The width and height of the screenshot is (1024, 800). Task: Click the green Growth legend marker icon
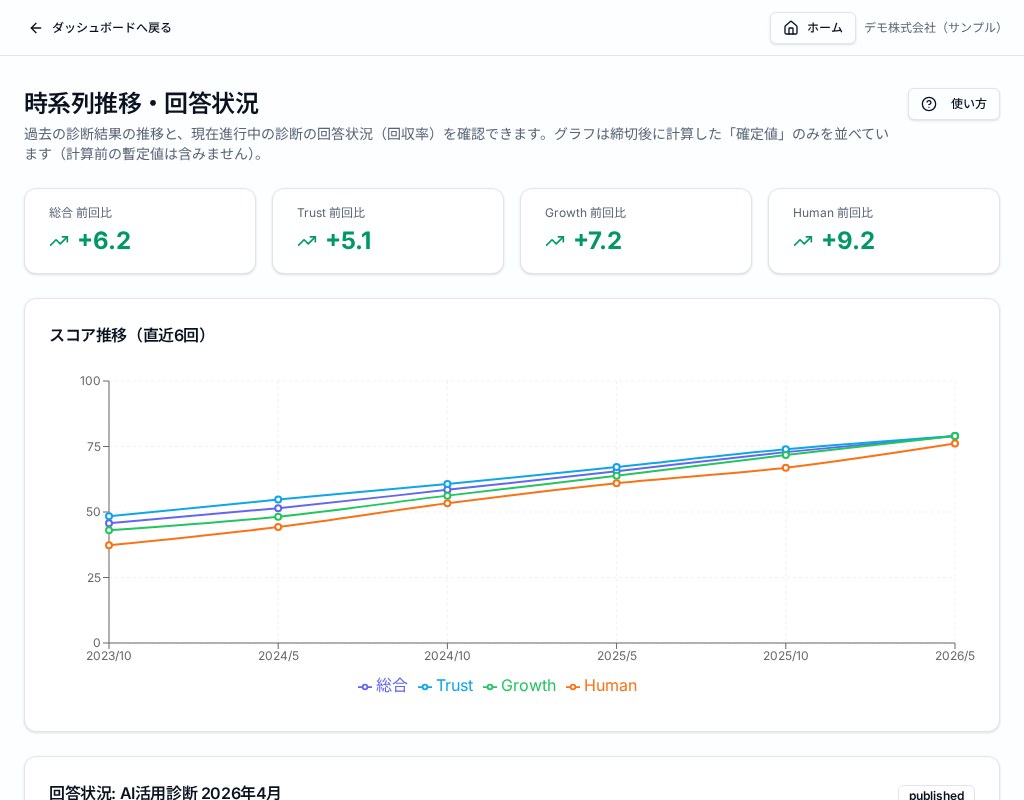(x=490, y=687)
